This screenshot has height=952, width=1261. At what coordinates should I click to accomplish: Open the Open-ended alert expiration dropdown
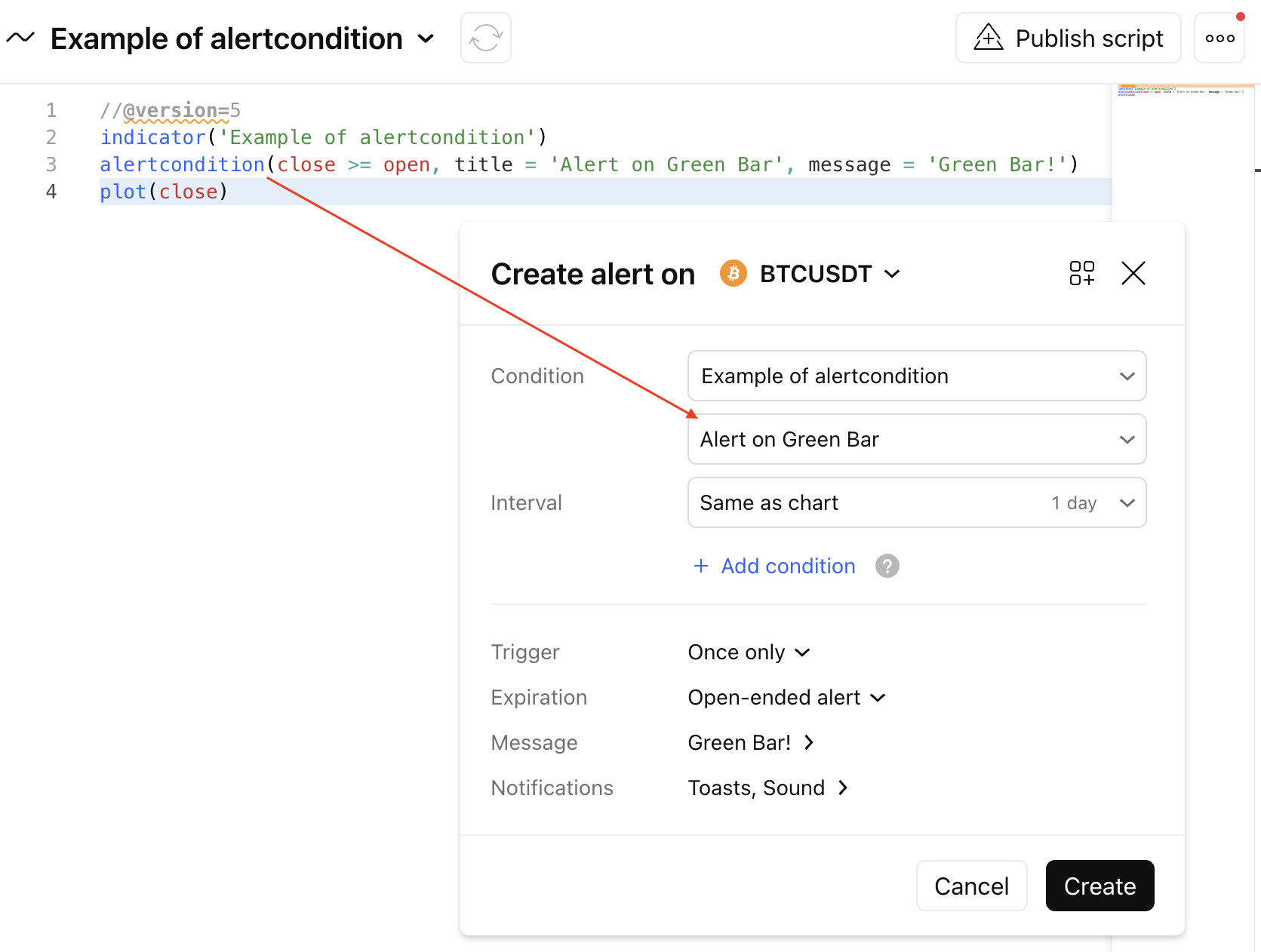tap(786, 697)
